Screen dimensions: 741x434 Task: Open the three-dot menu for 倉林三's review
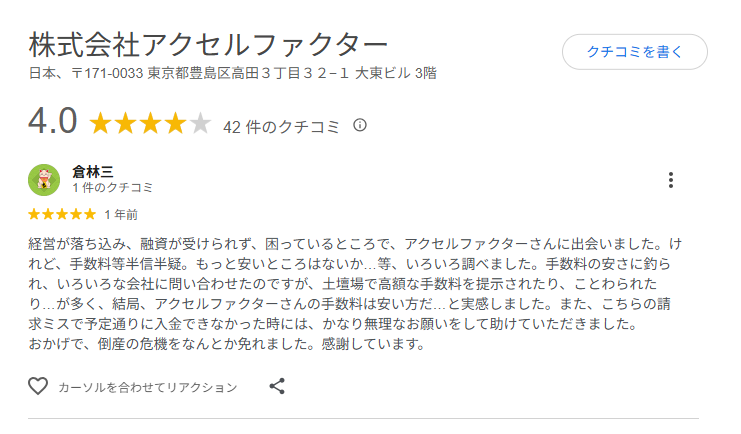(x=670, y=180)
